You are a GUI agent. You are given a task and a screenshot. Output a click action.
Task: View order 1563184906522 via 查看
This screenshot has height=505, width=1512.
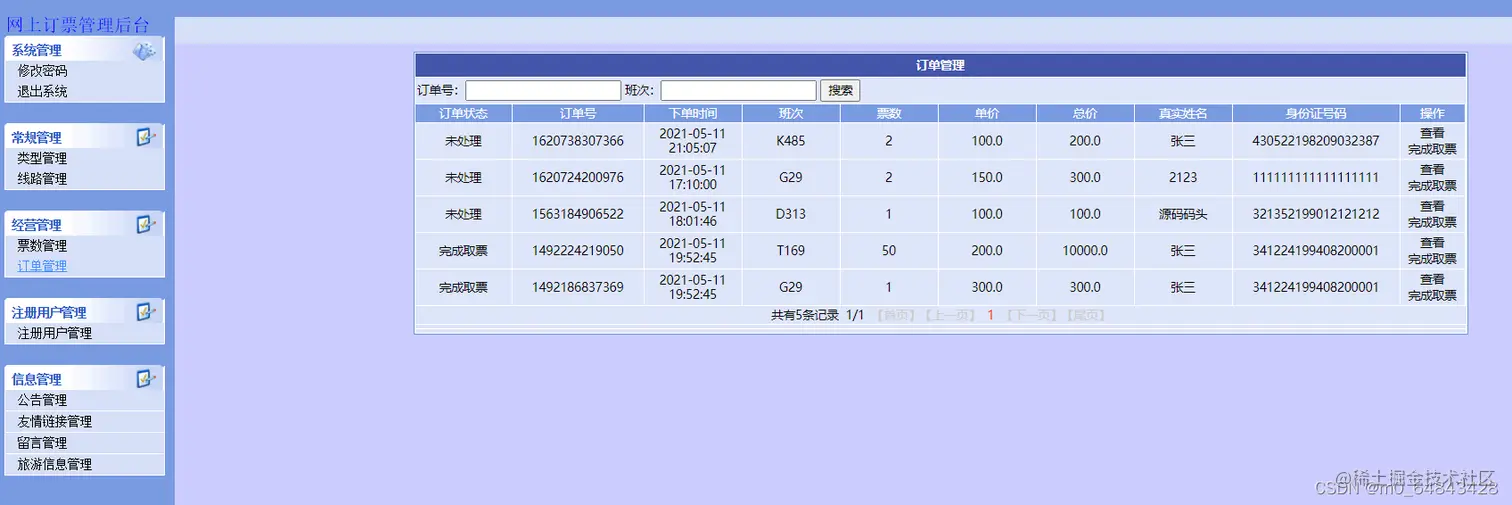click(1432, 206)
